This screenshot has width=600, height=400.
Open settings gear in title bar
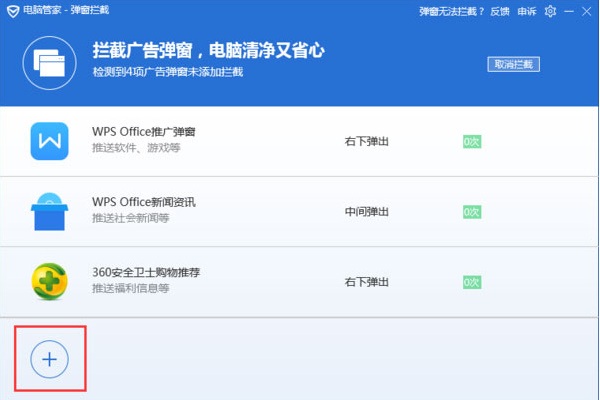tap(550, 11)
